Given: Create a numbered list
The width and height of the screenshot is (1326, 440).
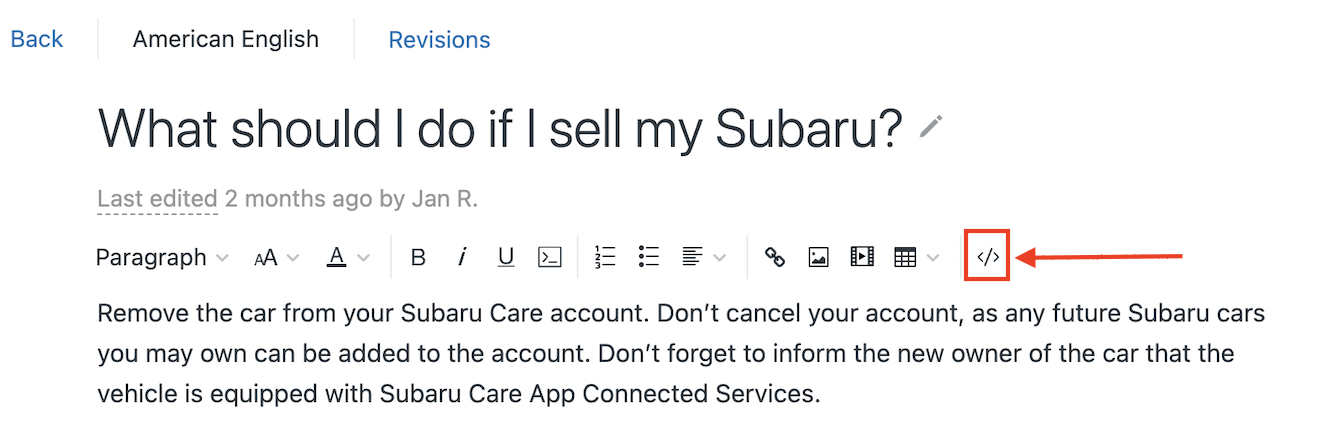Looking at the screenshot, I should (604, 257).
